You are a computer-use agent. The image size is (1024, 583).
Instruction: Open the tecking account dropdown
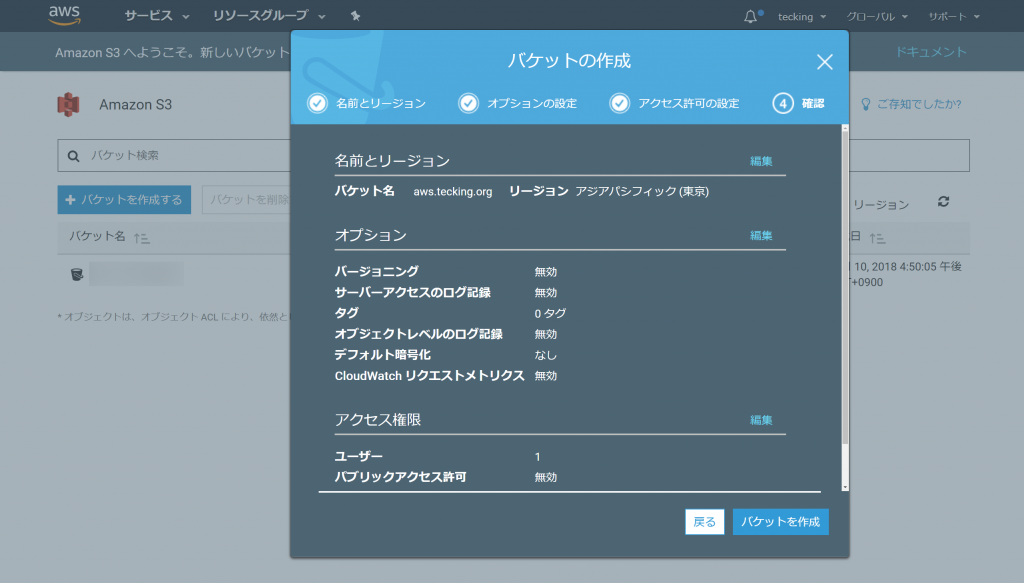tap(802, 16)
